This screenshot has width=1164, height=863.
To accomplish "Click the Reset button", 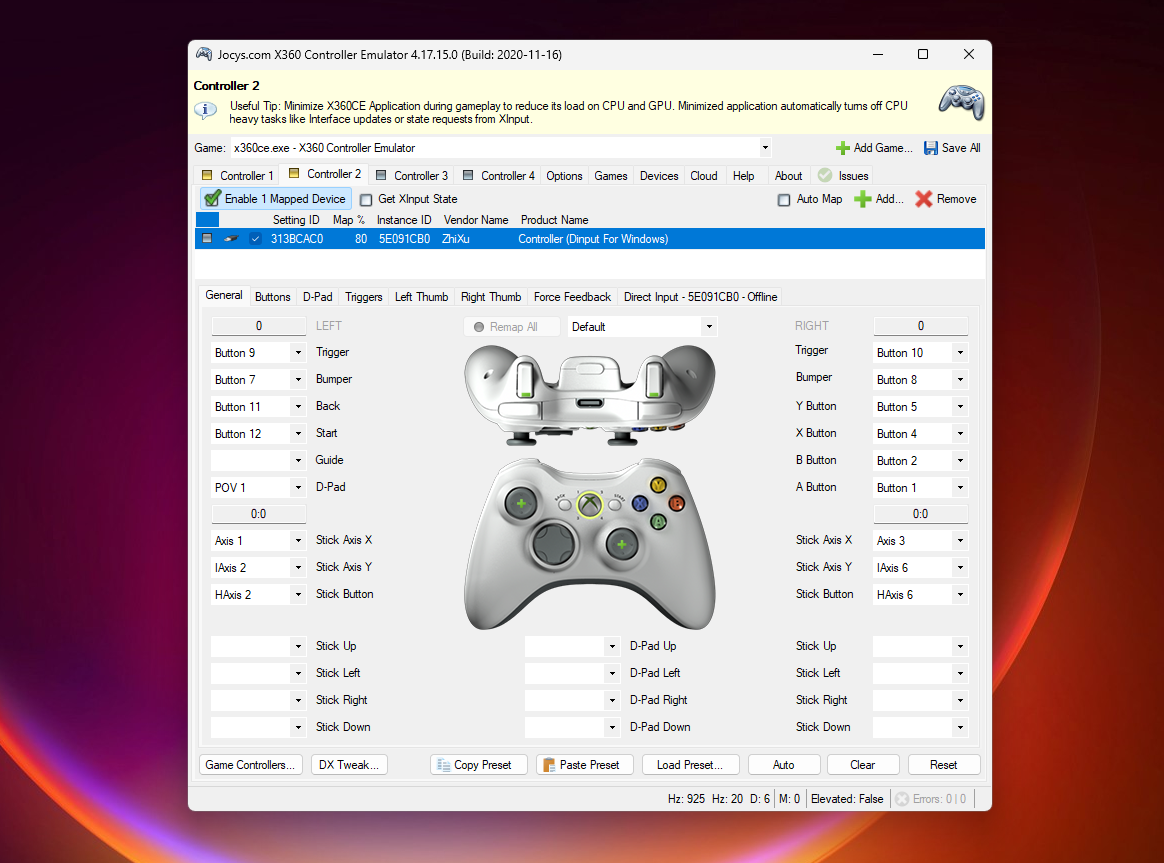I will pos(944,765).
